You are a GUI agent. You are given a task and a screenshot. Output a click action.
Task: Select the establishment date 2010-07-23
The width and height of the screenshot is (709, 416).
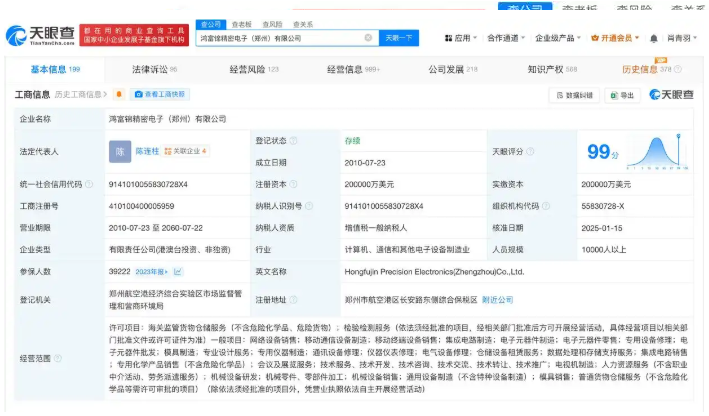[365, 163]
